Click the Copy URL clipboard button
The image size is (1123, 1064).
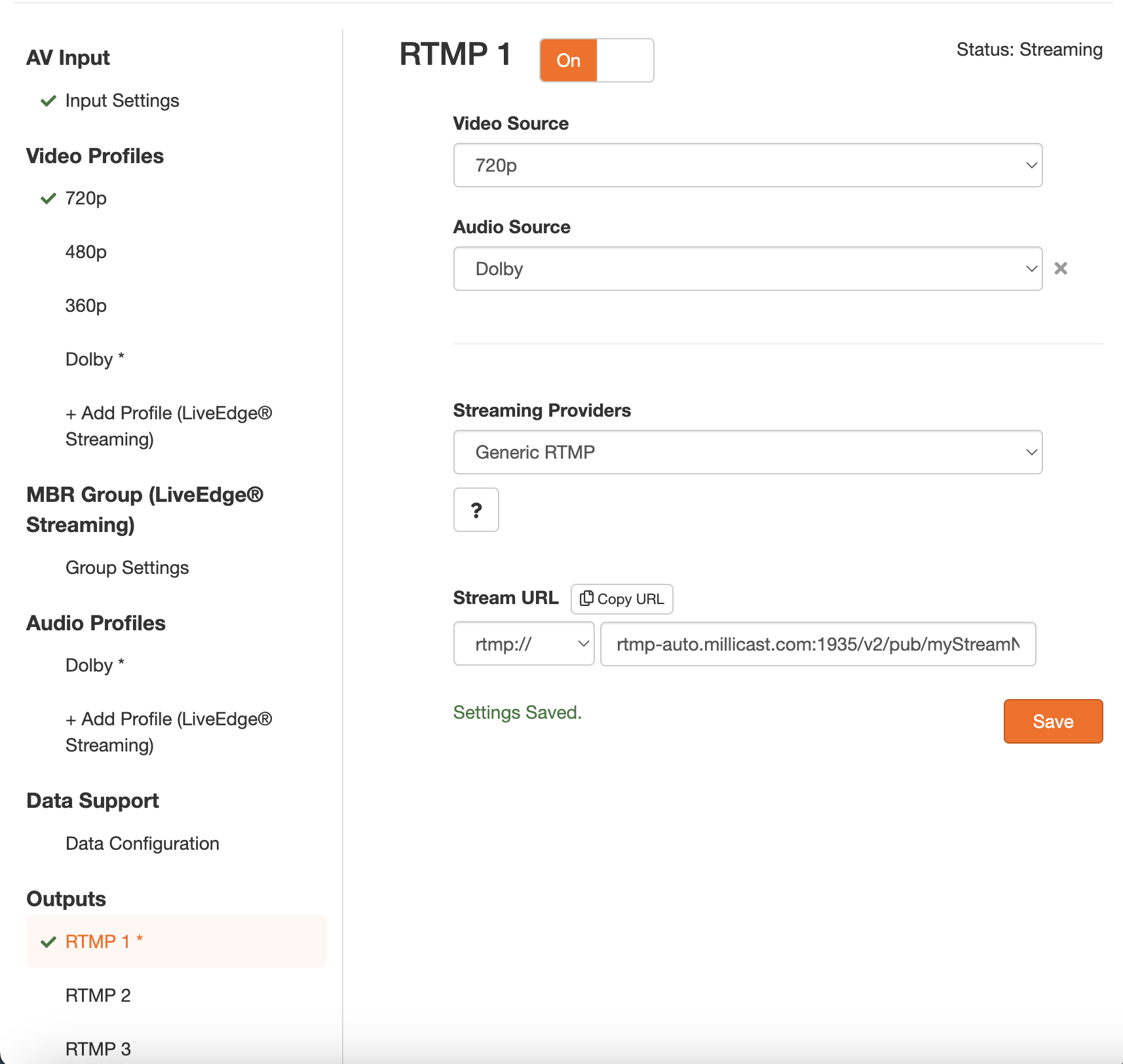pos(622,599)
